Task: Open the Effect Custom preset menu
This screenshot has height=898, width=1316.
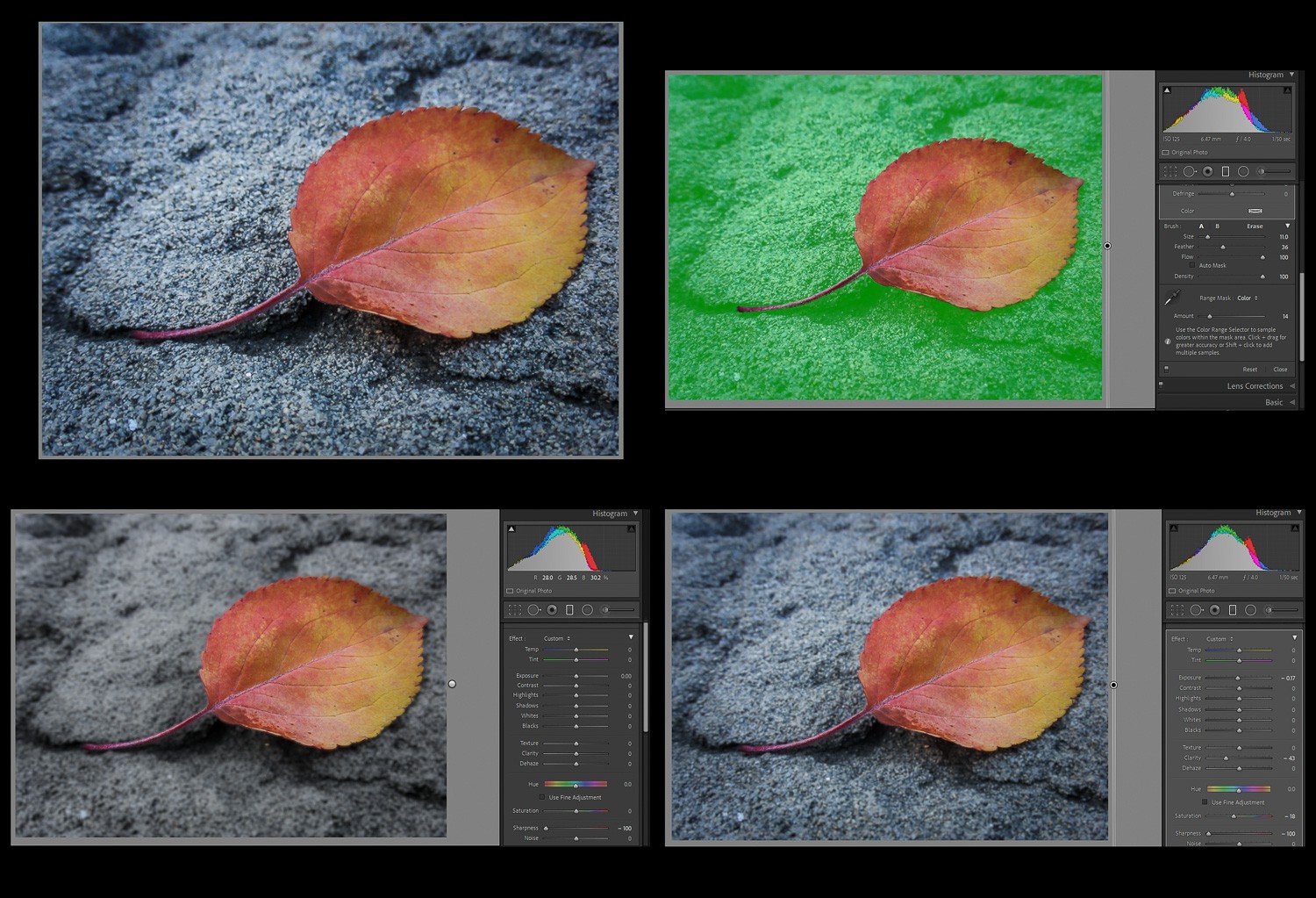Action: [x=1219, y=639]
